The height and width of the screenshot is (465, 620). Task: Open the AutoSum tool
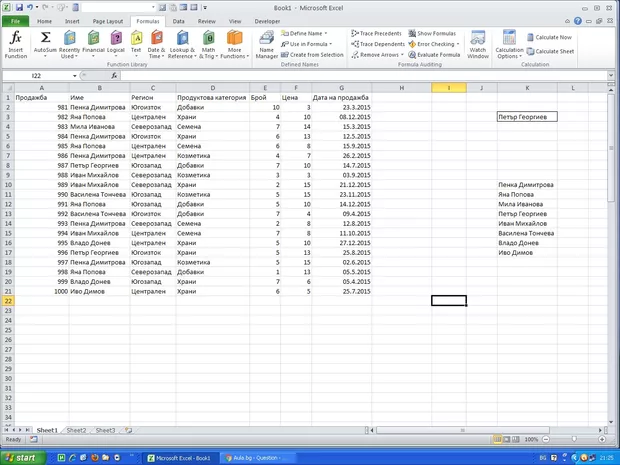[45, 44]
